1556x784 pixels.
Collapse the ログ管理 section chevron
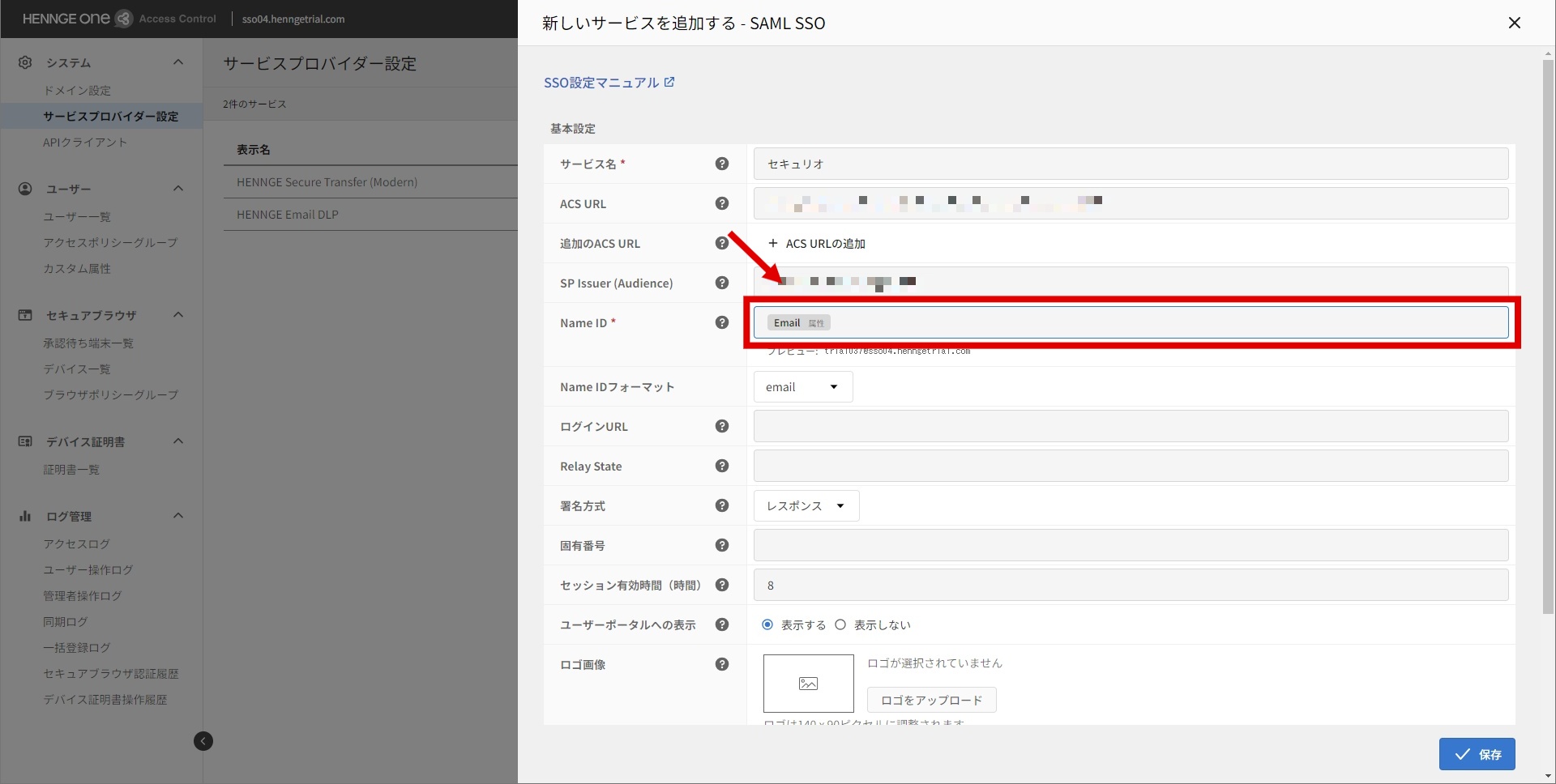click(x=178, y=516)
